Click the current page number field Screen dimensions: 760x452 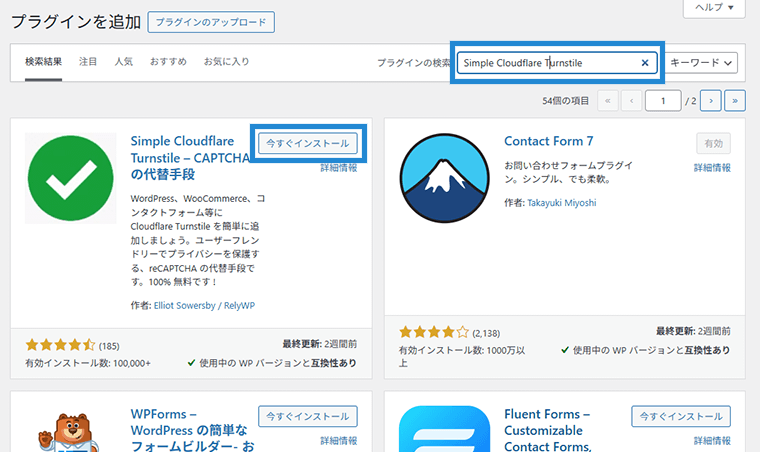tap(663, 101)
